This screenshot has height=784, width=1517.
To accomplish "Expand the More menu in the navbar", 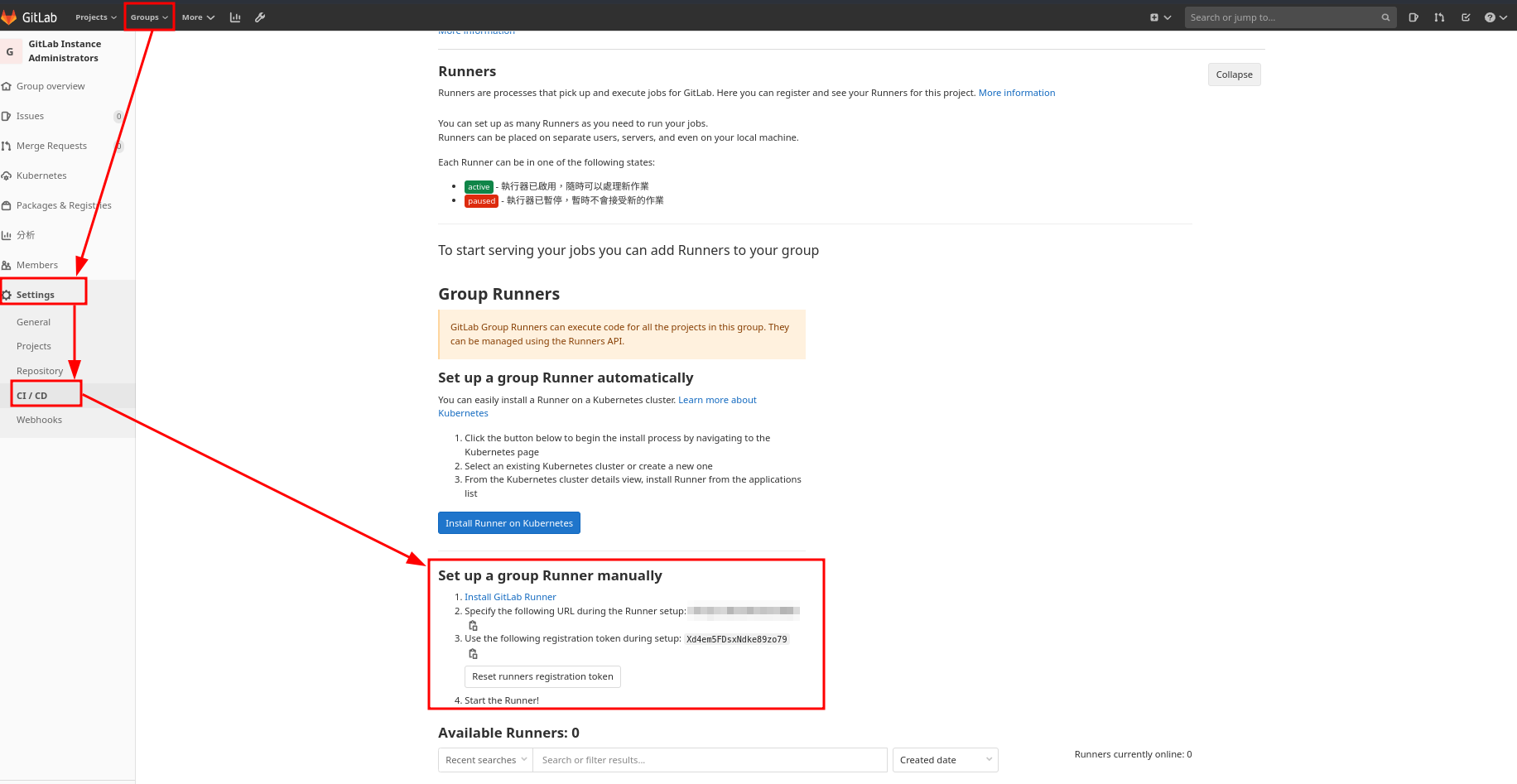I will point(198,17).
